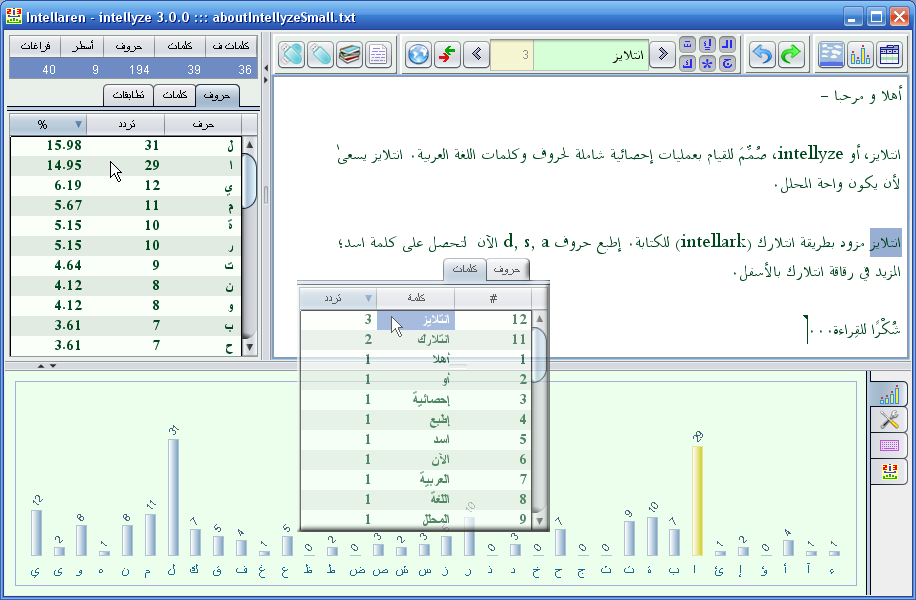
Task: Click the down arrow on horizontal splitter
Action: (53, 366)
